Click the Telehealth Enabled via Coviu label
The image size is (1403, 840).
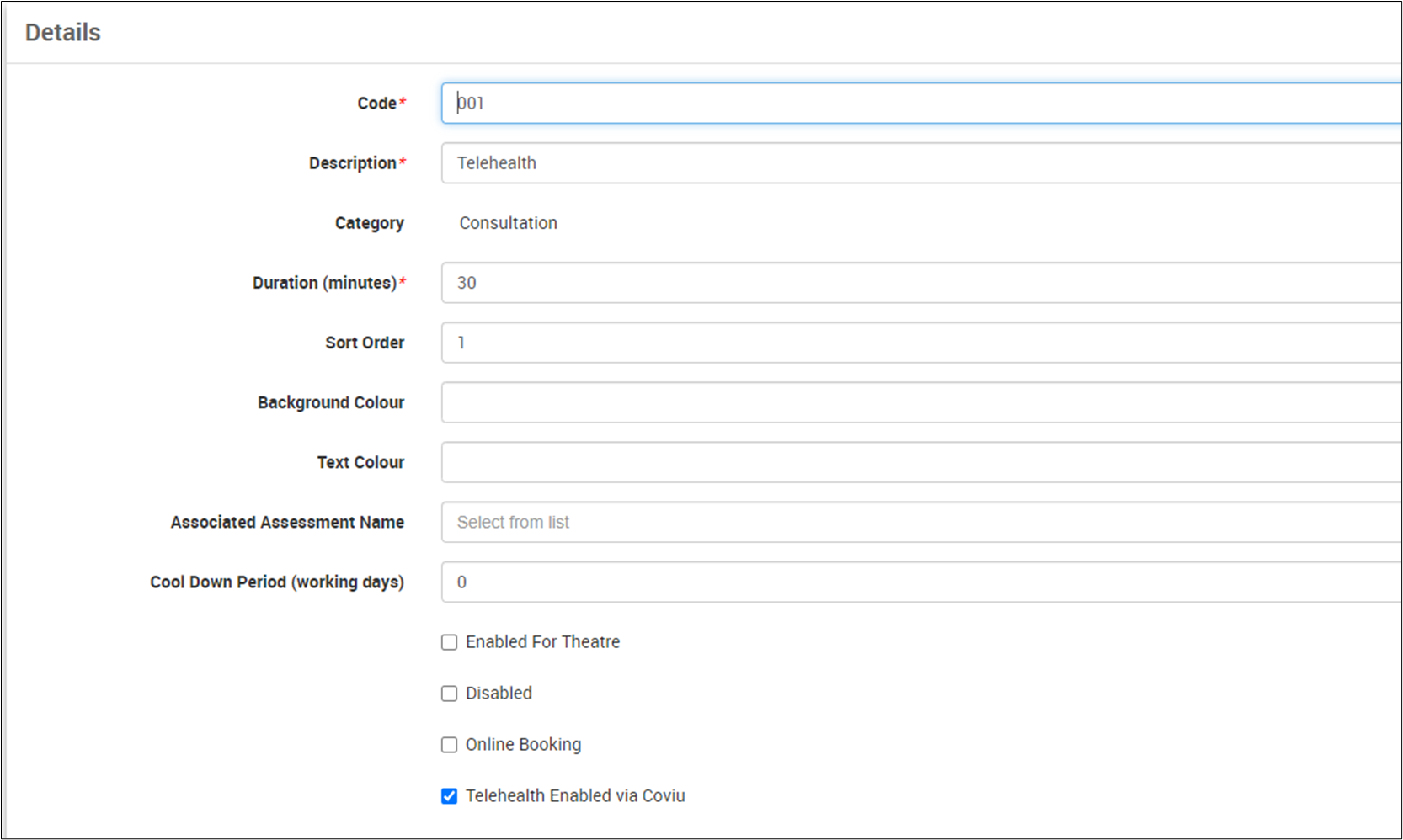(575, 796)
